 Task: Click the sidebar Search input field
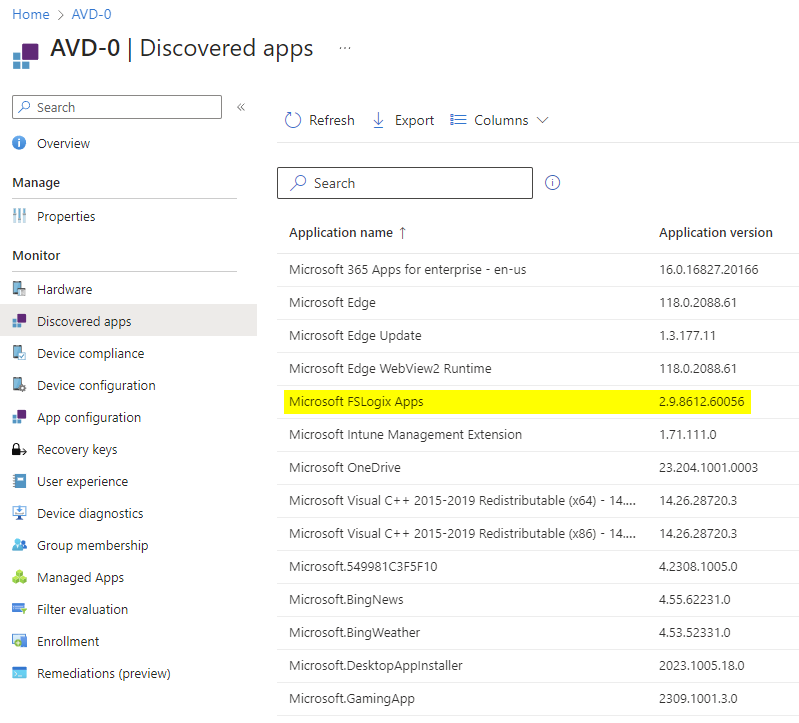coord(117,107)
